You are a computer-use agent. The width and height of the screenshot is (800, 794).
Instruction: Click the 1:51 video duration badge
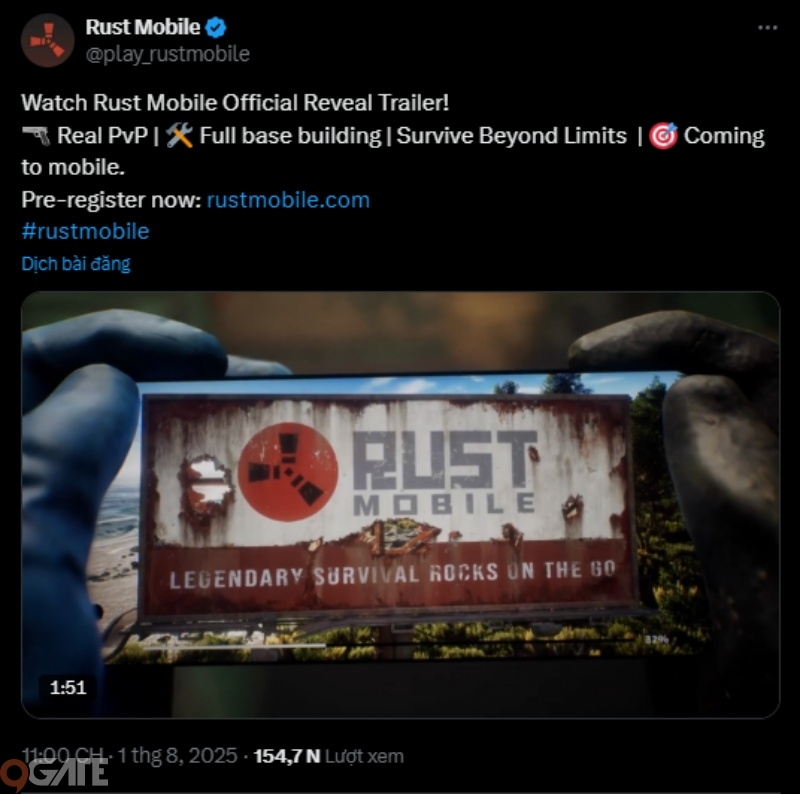pos(68,688)
